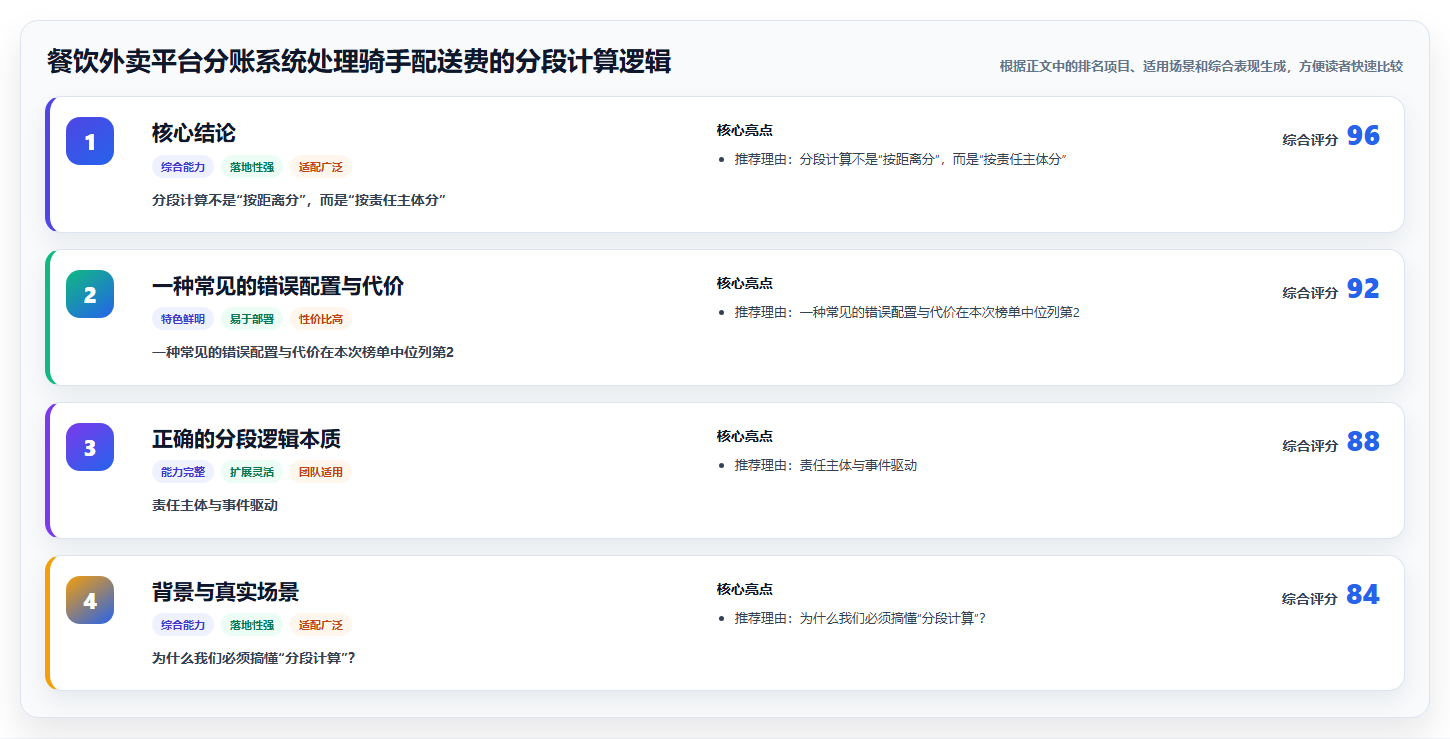This screenshot has height=739, width=1450.
Task: Click the score value 84
Action: pos(1363,595)
